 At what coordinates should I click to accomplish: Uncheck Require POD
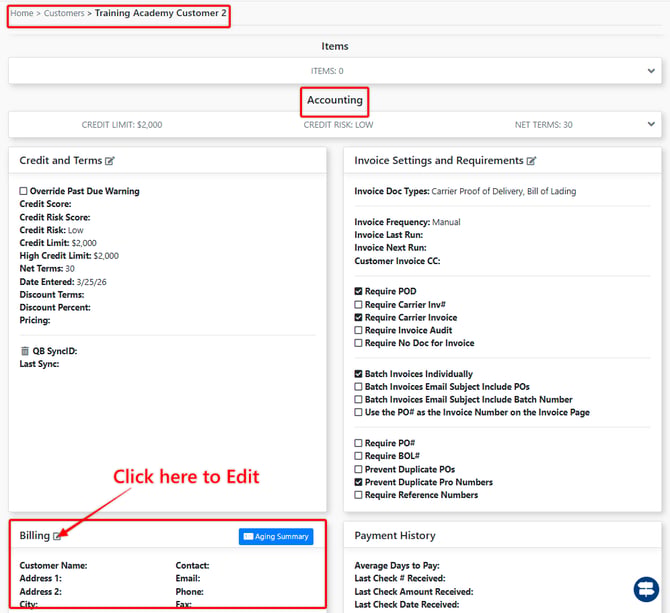(x=359, y=291)
